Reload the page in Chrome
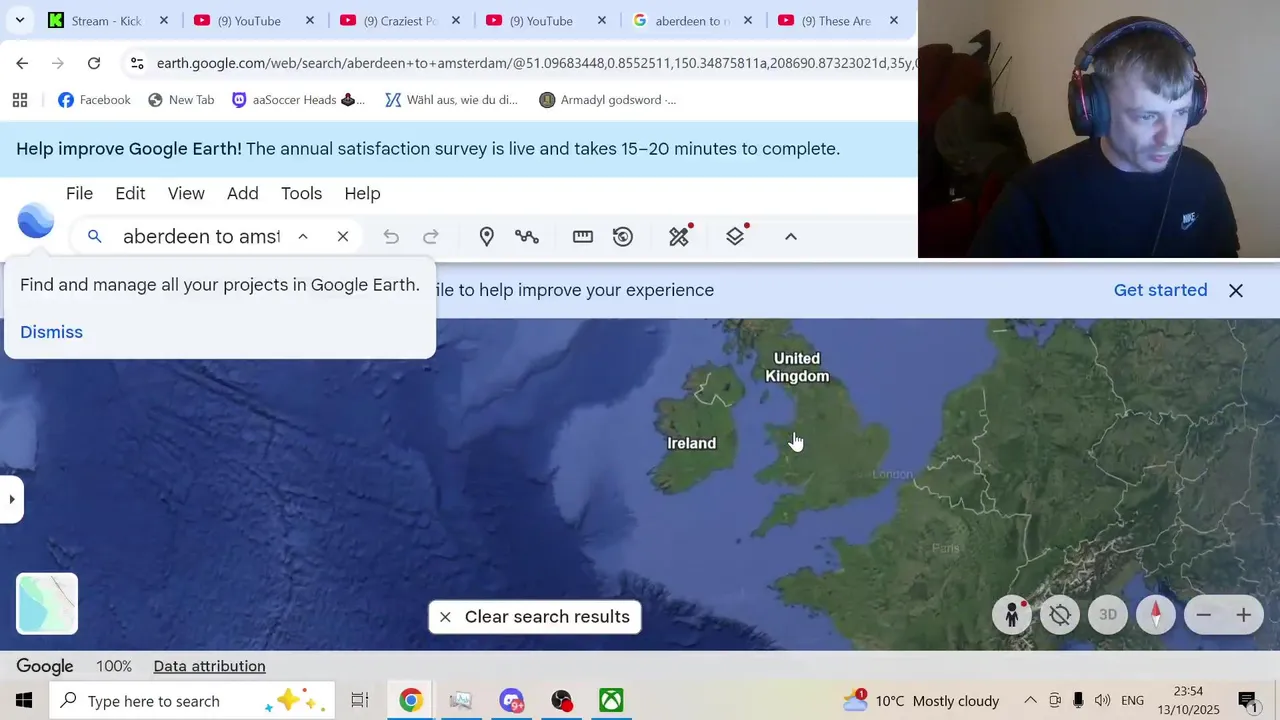1280x720 pixels. (x=94, y=63)
